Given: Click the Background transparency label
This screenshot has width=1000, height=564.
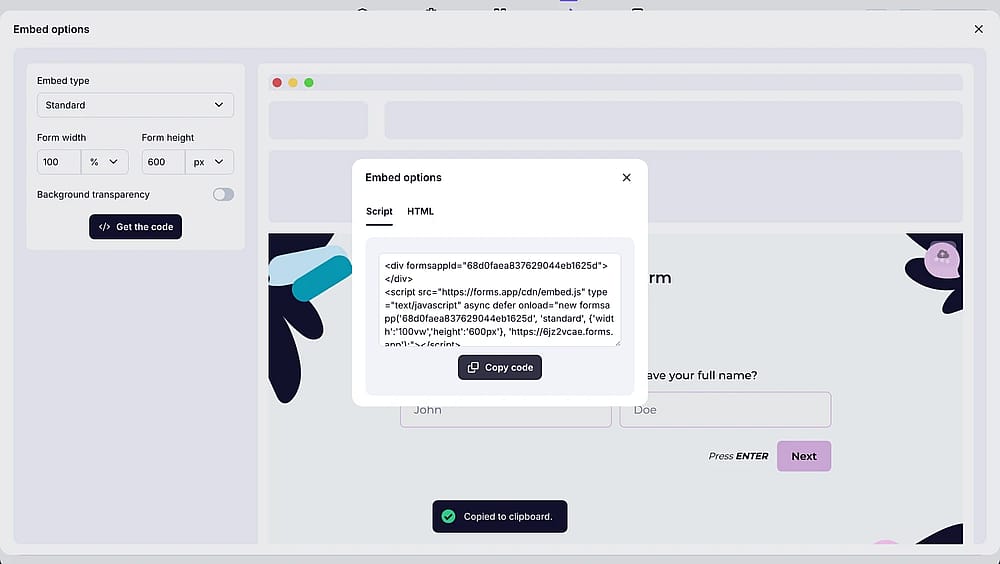Looking at the screenshot, I should (x=93, y=195).
